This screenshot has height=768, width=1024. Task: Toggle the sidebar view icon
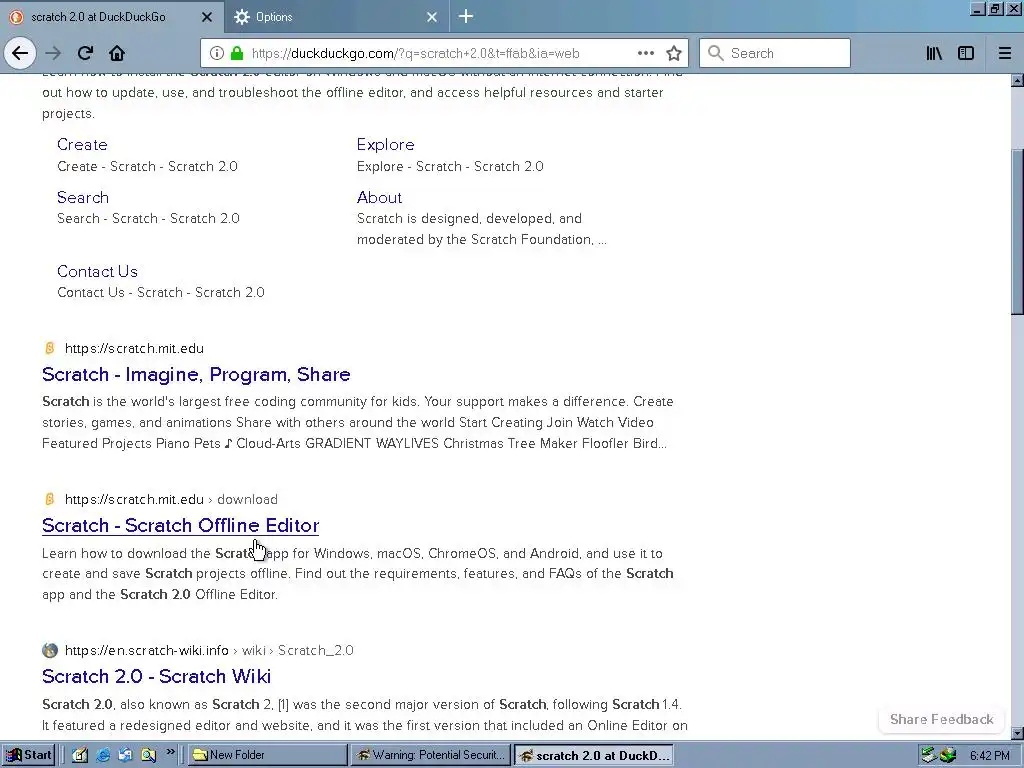point(966,53)
